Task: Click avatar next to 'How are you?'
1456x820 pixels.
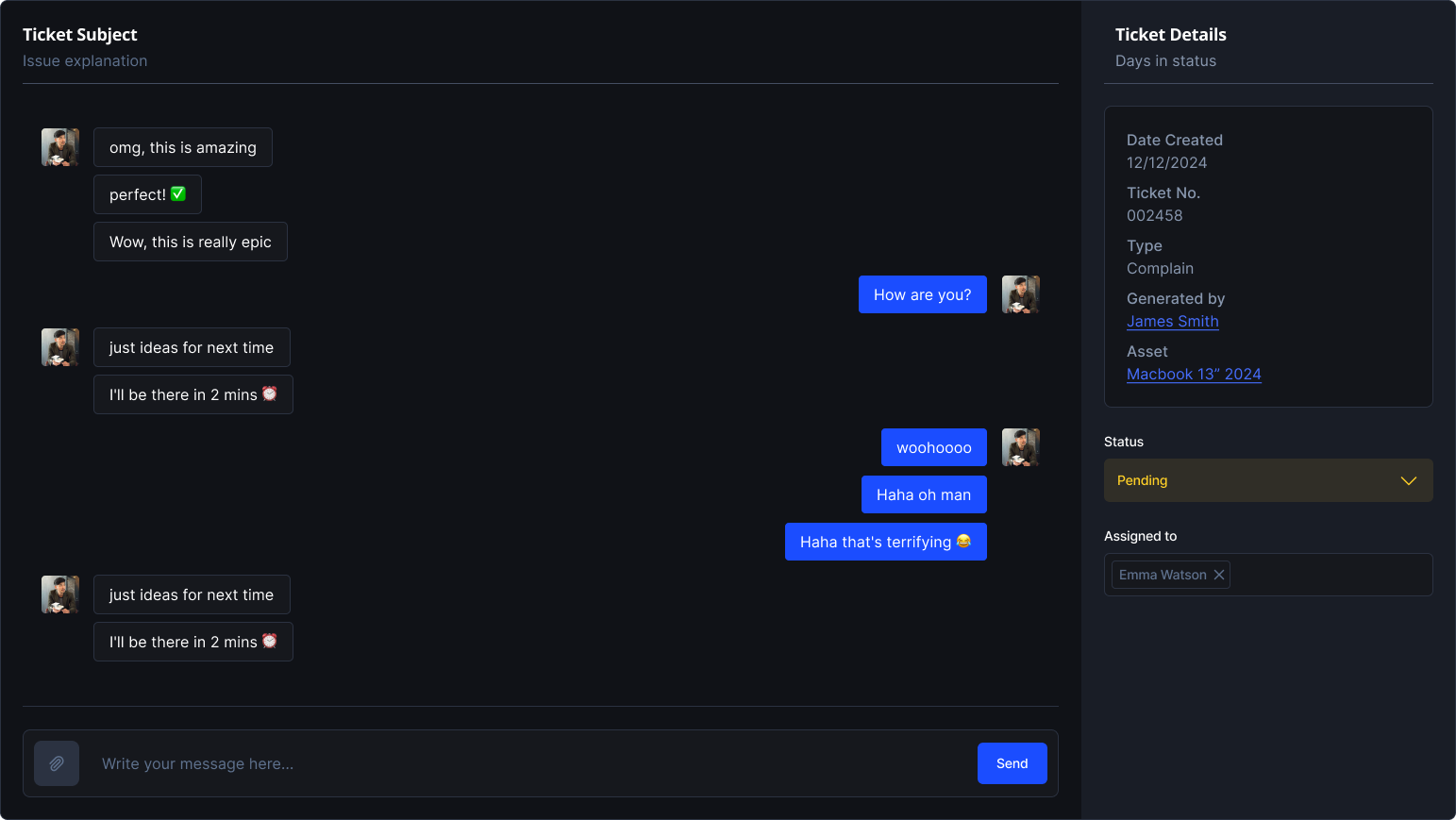Action: click(1020, 294)
